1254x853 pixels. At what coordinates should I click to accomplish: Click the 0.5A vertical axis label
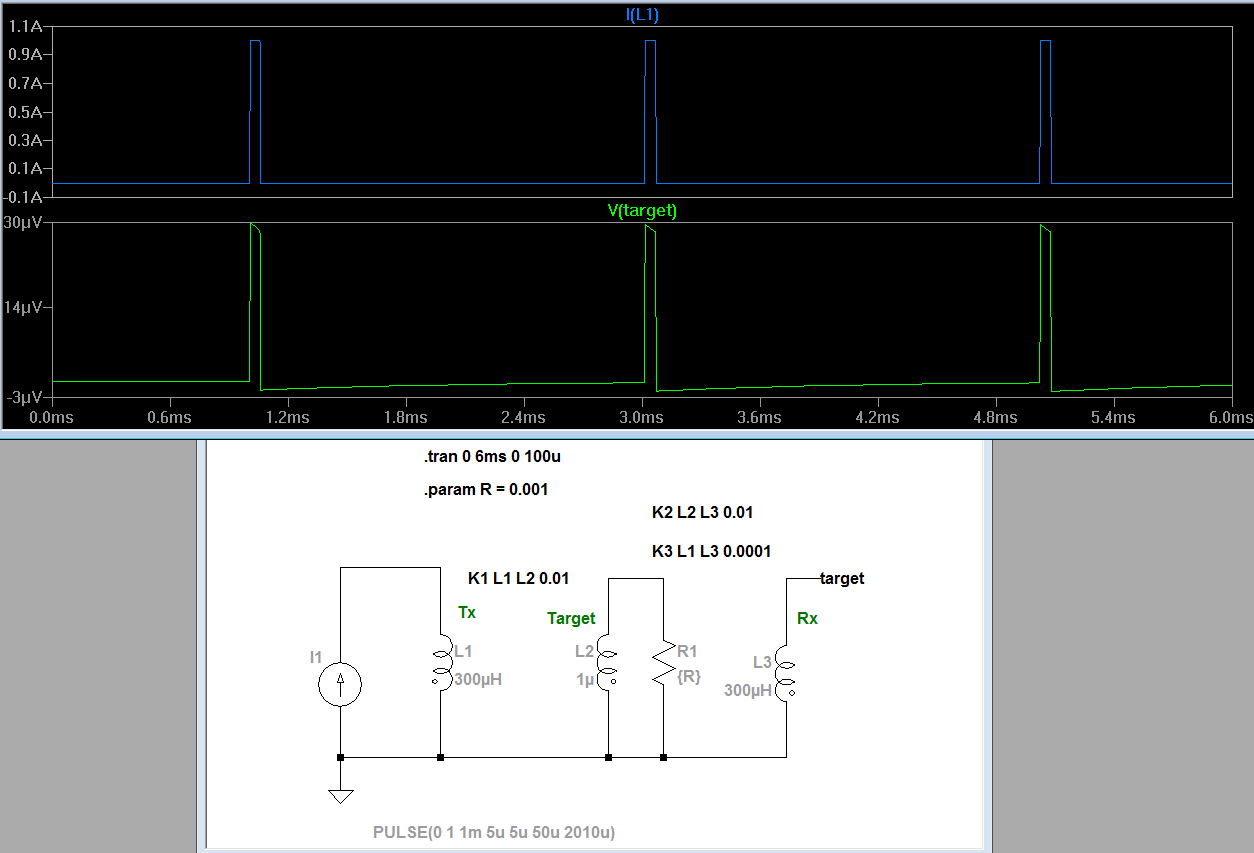(25, 112)
